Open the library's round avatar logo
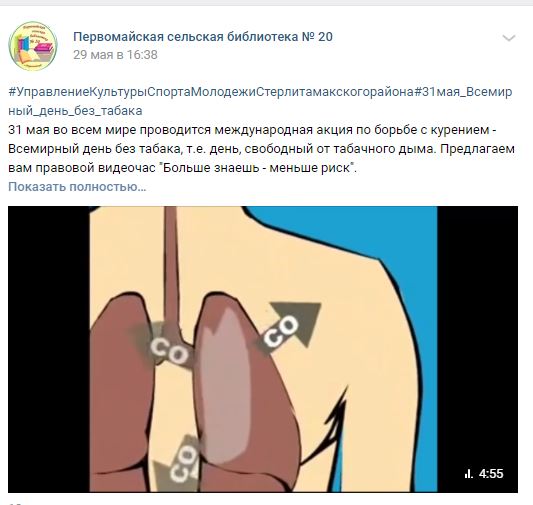Screen dimensions: 533x505 click(33, 46)
